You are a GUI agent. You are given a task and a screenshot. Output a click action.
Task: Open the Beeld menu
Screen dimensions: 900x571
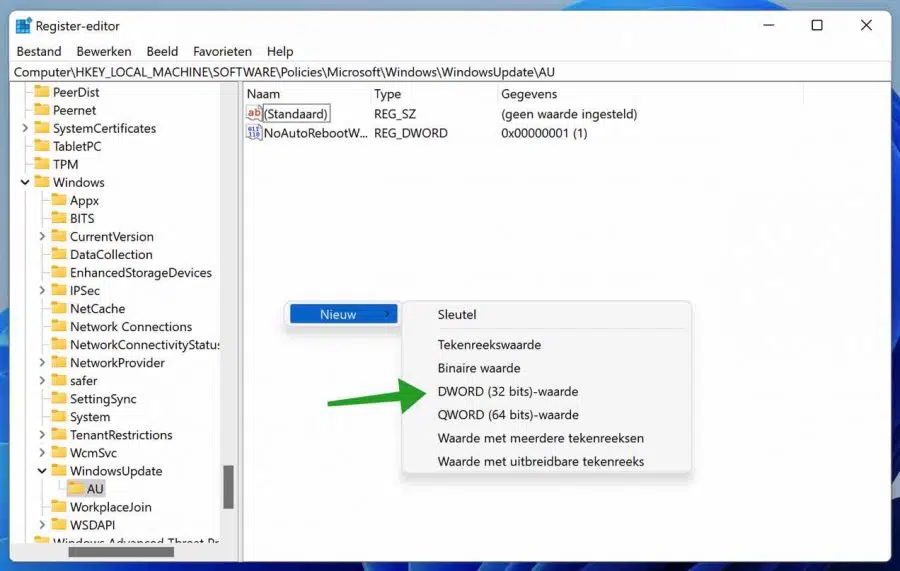(162, 52)
